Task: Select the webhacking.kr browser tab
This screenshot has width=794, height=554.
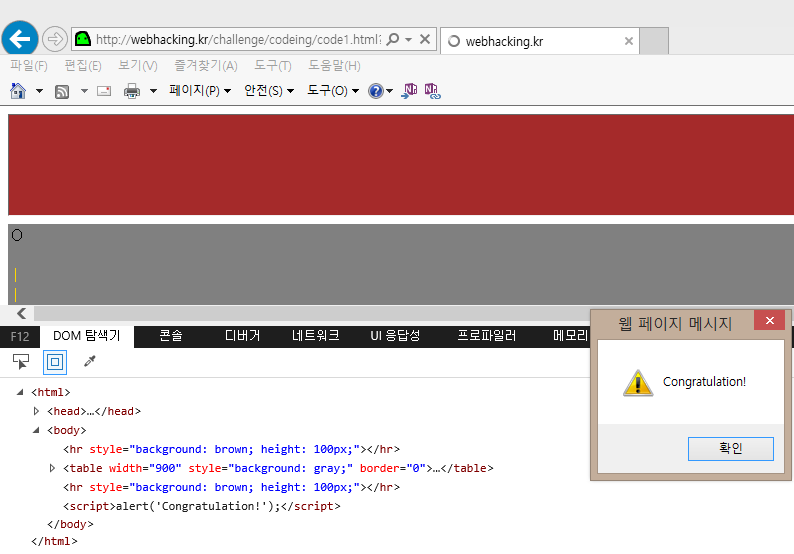Action: (540, 41)
